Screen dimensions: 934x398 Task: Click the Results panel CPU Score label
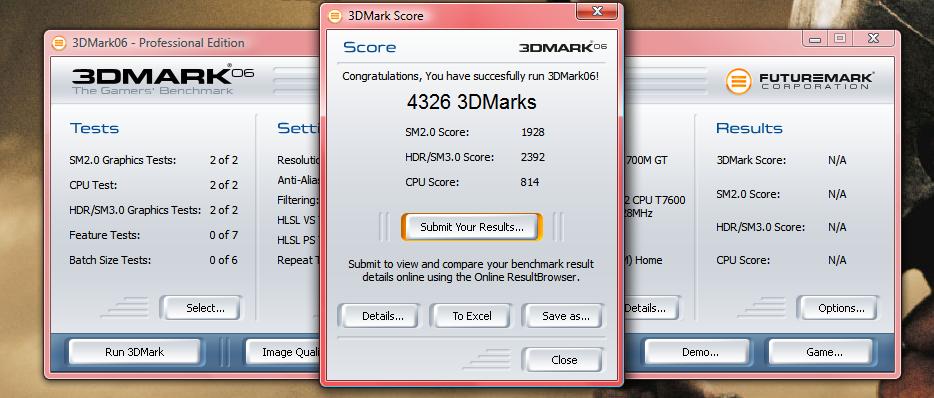(x=743, y=260)
